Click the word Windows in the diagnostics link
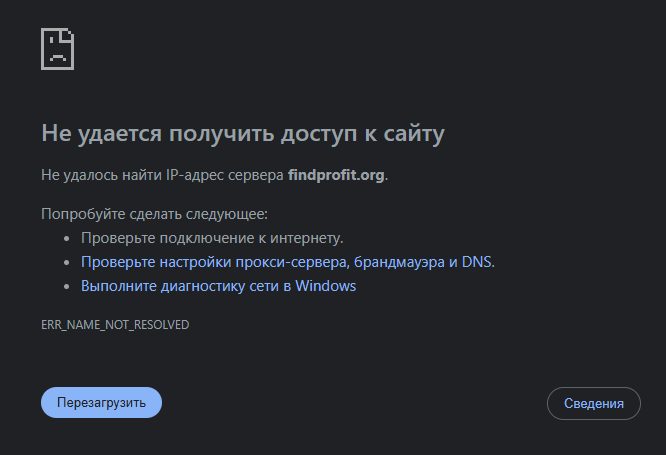 pos(325,286)
